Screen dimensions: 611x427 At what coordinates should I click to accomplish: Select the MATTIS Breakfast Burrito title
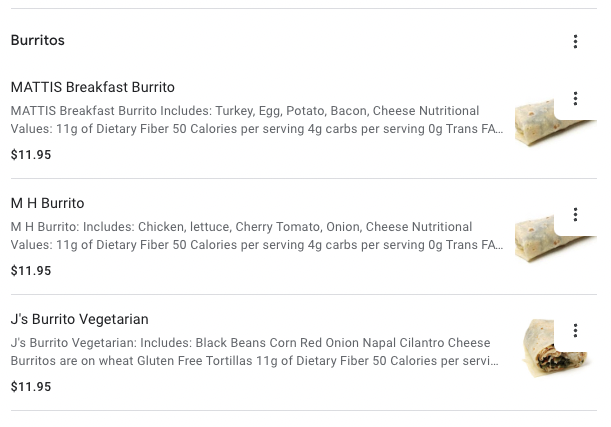(x=92, y=87)
